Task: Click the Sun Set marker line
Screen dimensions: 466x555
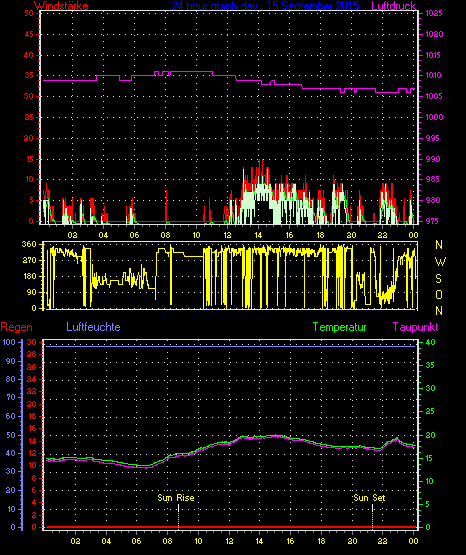Action: pos(372,516)
